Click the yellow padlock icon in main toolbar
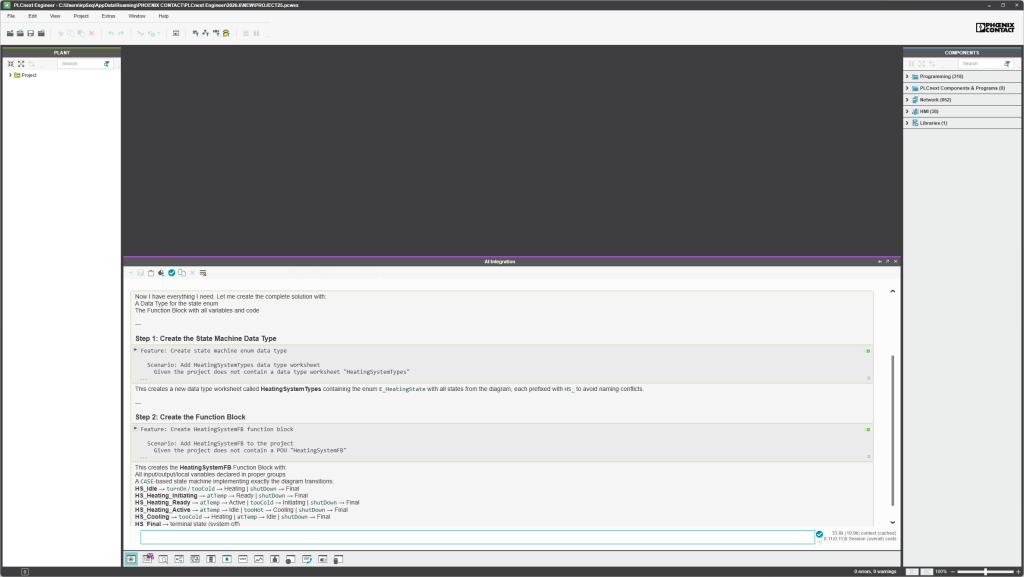 tap(226, 33)
